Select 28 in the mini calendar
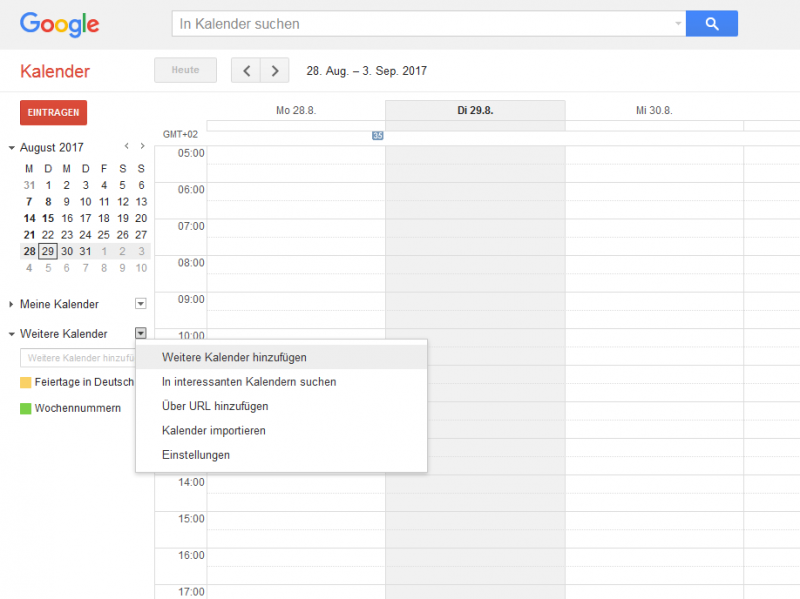The width and height of the screenshot is (800, 599). (x=30, y=251)
